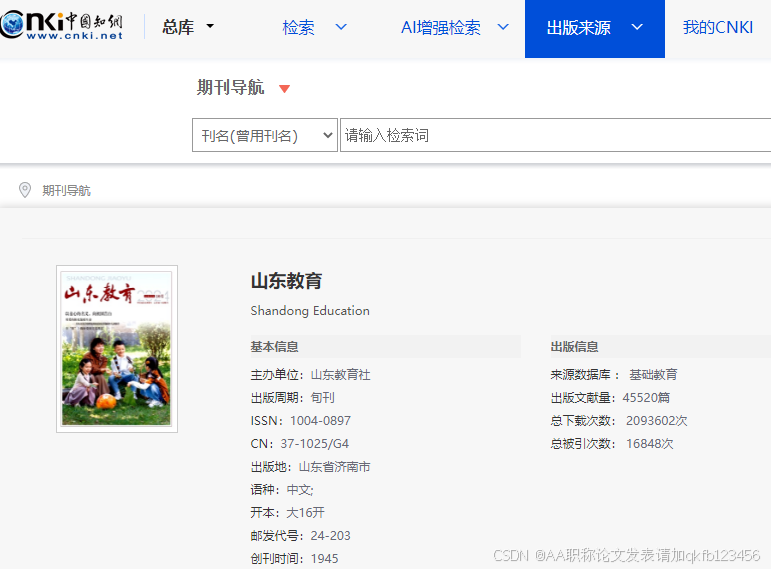The image size is (771, 569).
Task: Expand the AI增强检索 chevron
Action: point(503,27)
